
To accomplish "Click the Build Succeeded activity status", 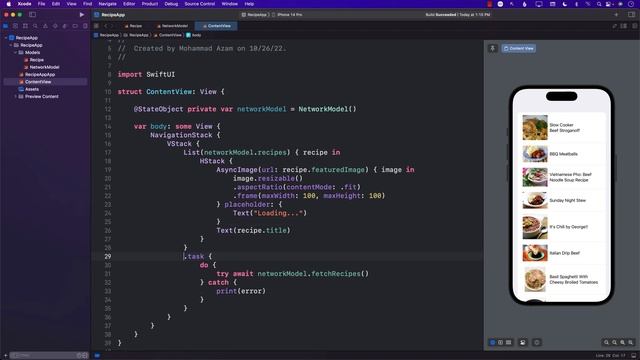I will (x=458, y=15).
